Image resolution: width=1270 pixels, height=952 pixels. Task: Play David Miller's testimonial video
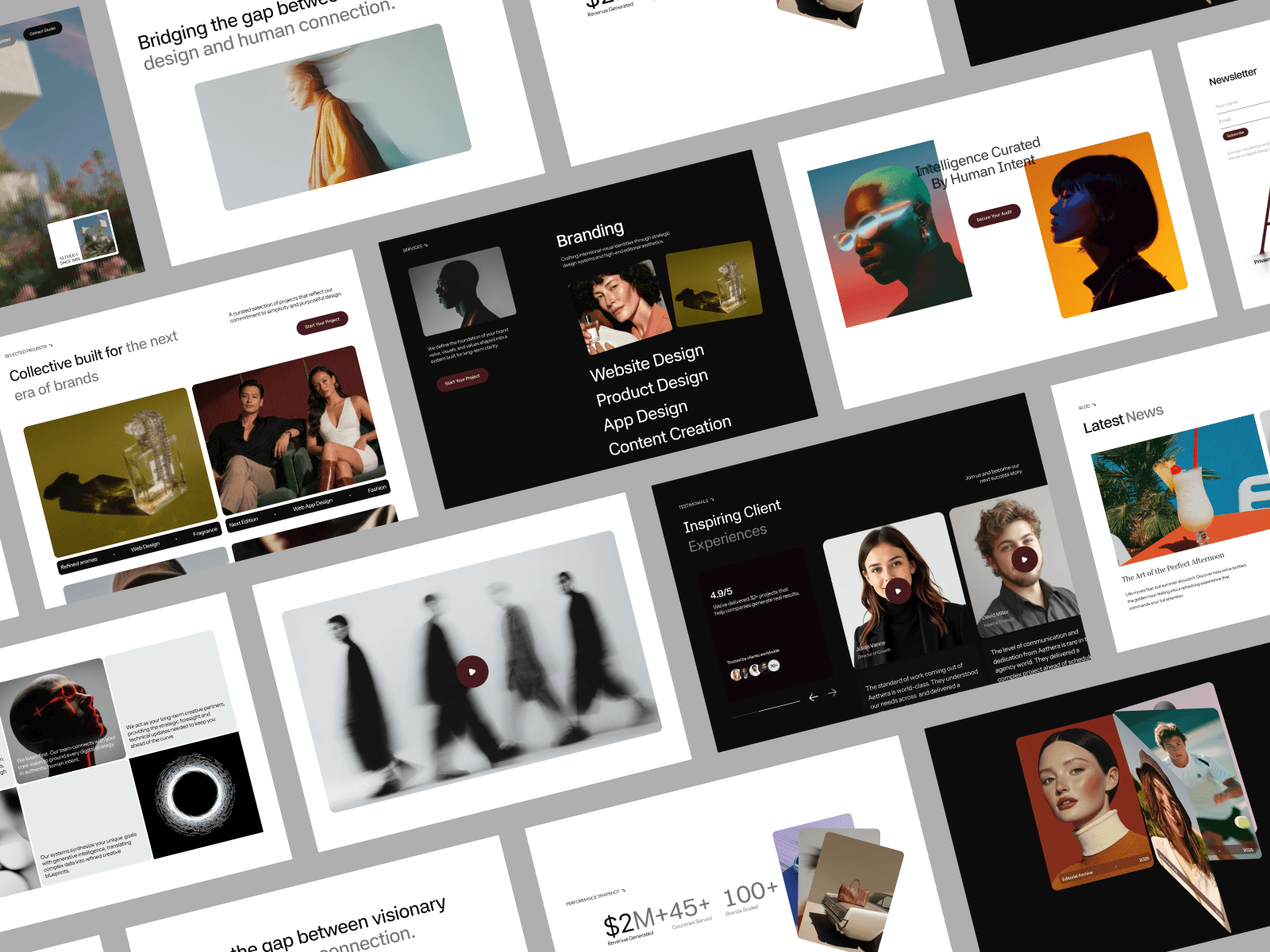tap(1025, 559)
